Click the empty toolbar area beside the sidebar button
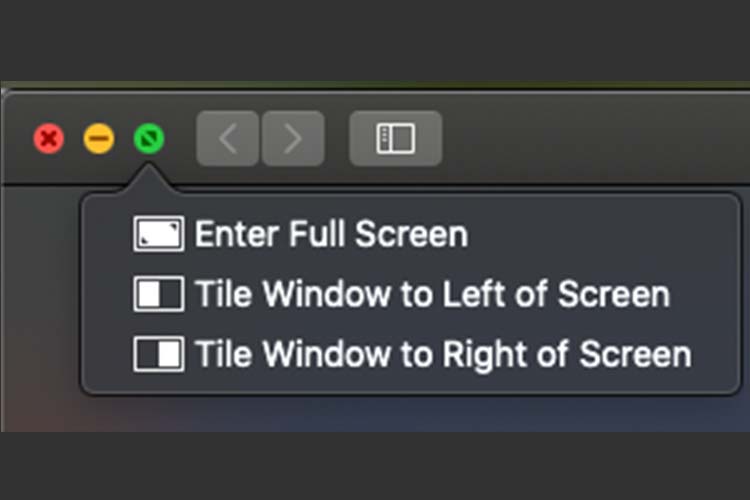The height and width of the screenshot is (500, 750). (593, 138)
